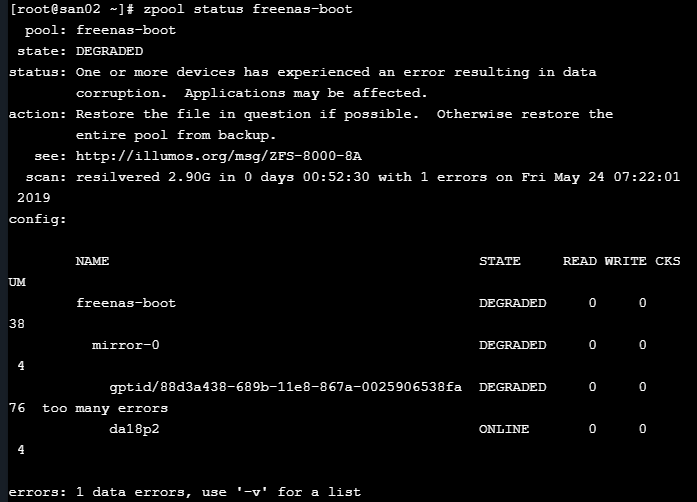Click the zpool status freenas-boot command text
The height and width of the screenshot is (502, 697).
click(248, 9)
